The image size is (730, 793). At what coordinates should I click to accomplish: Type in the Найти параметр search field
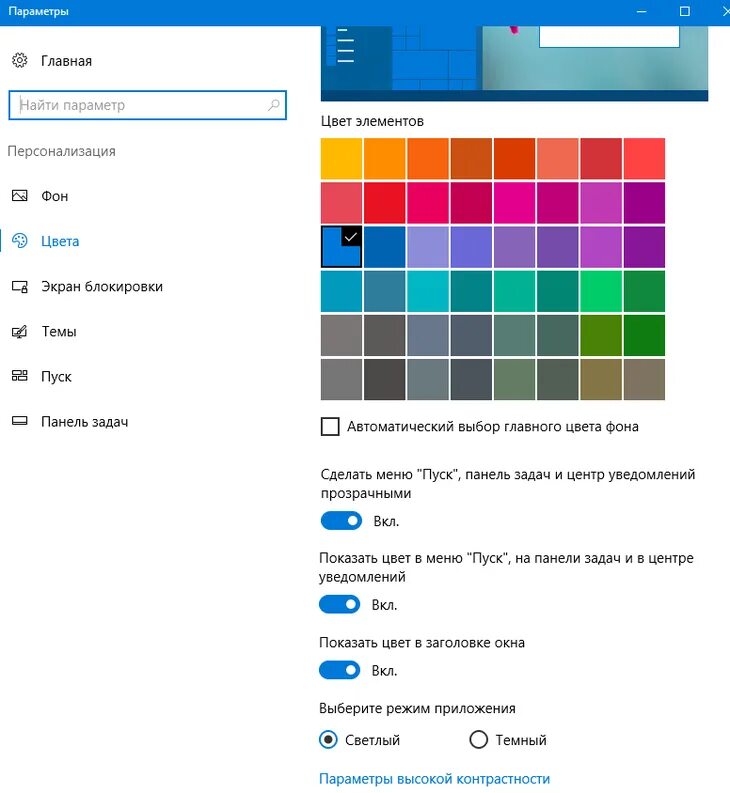coord(140,105)
